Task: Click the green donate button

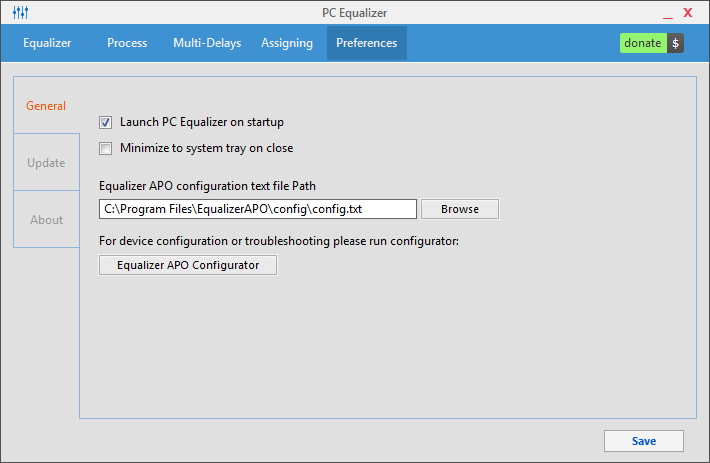Action: [643, 43]
